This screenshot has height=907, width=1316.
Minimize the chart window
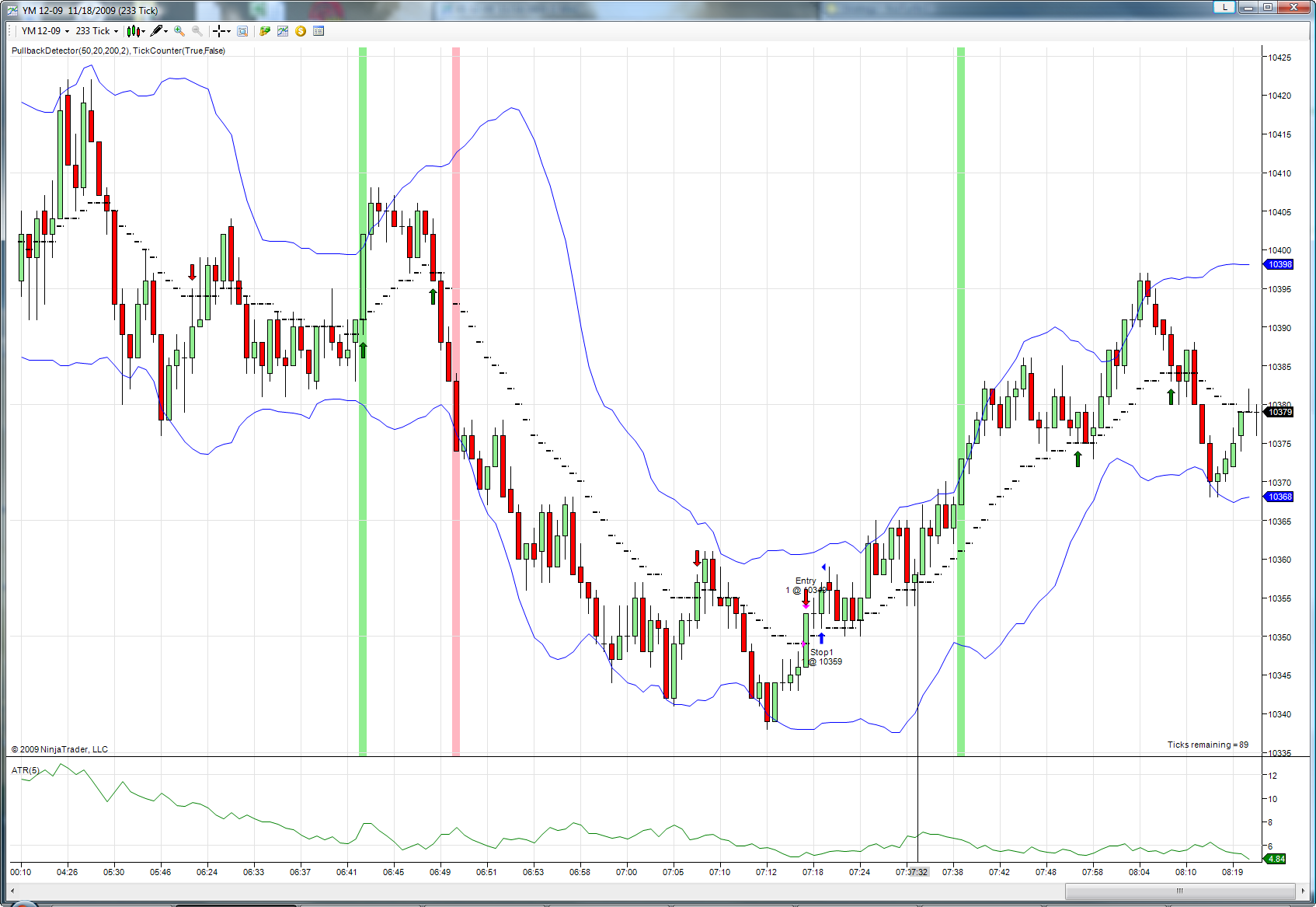click(1248, 7)
